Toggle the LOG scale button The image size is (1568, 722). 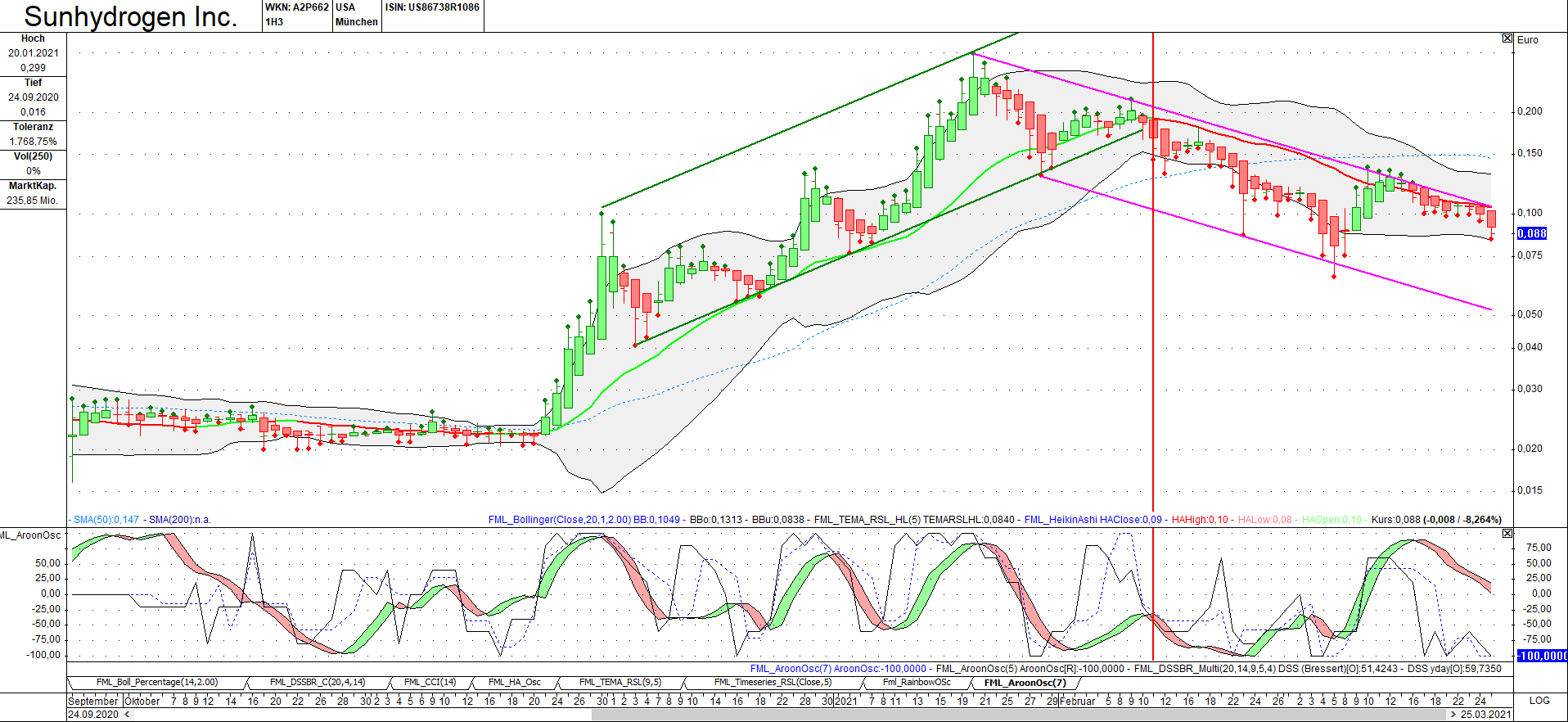[1539, 701]
